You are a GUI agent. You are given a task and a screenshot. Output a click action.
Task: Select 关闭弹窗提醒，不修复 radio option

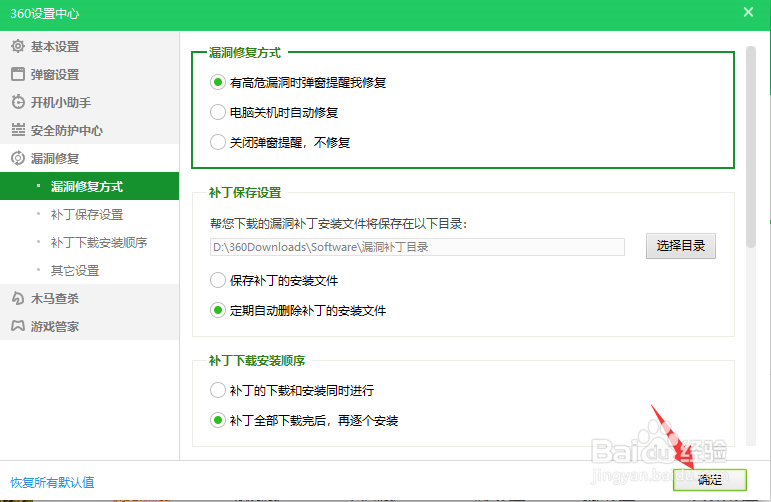tap(217, 142)
